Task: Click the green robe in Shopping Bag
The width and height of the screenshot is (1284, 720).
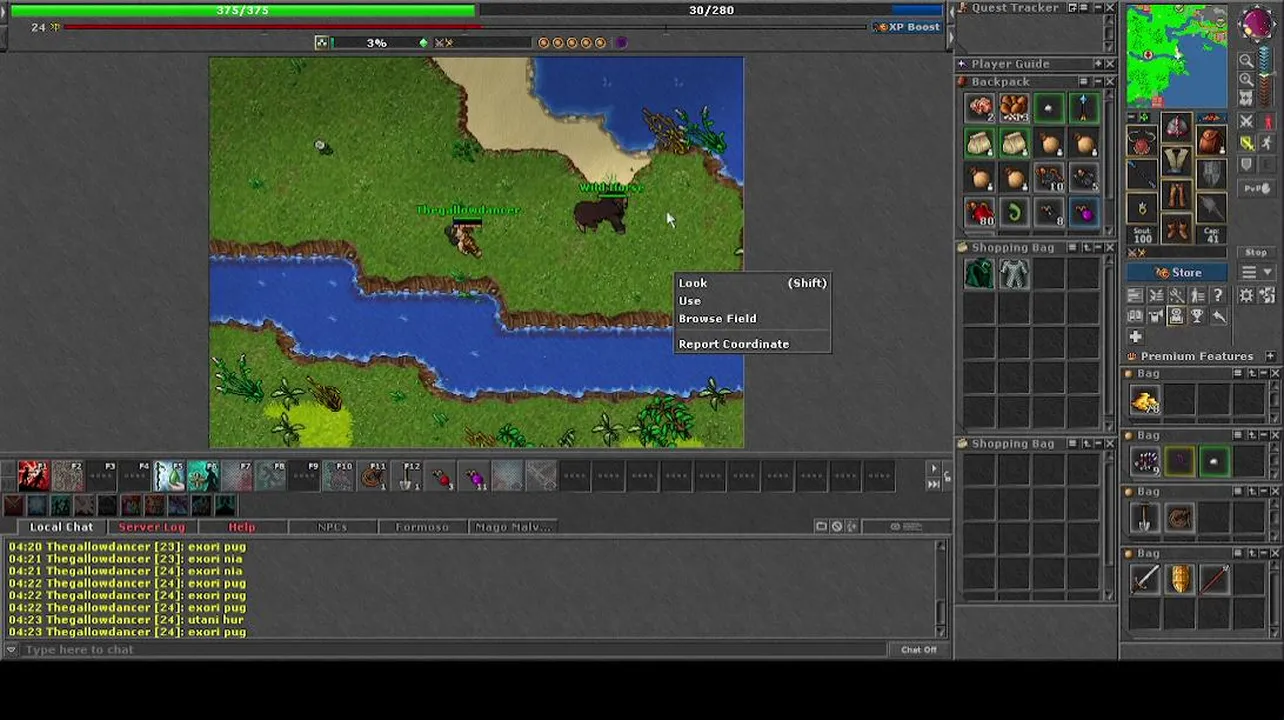Action: point(980,274)
